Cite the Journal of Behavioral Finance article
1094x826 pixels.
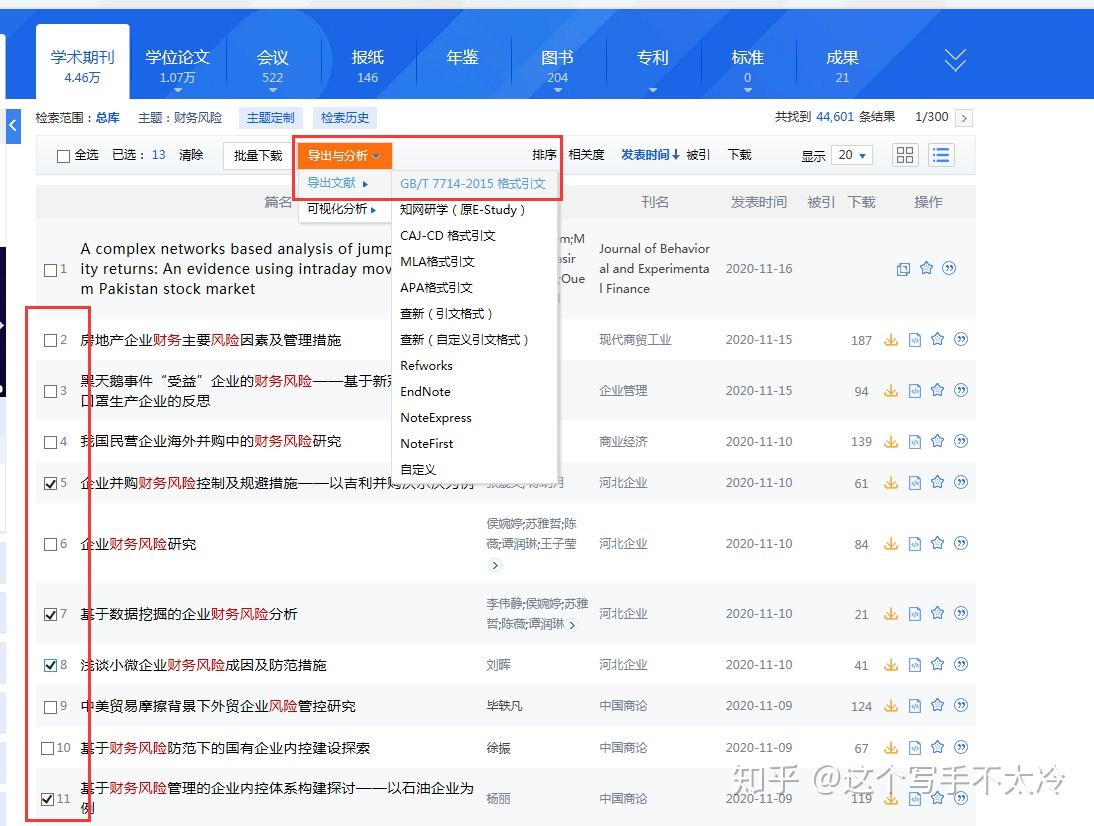point(949,269)
